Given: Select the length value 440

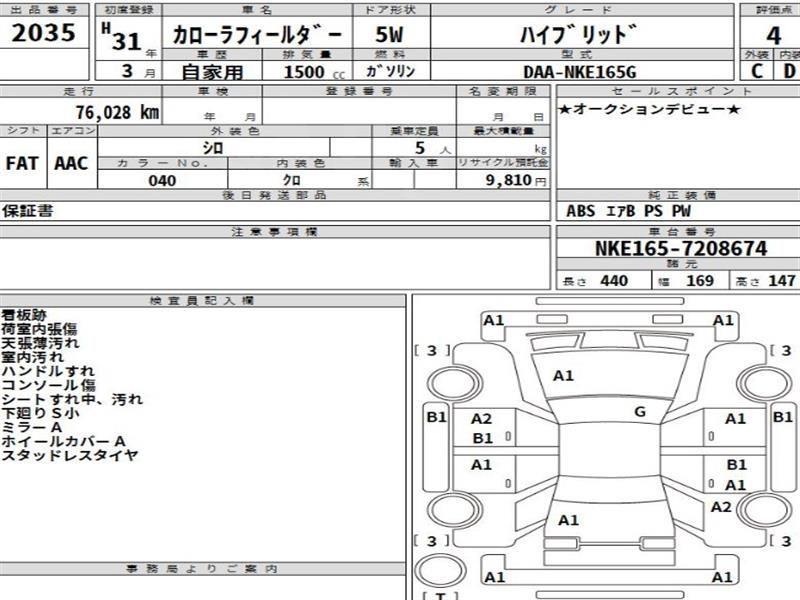Looking at the screenshot, I should point(614,281).
